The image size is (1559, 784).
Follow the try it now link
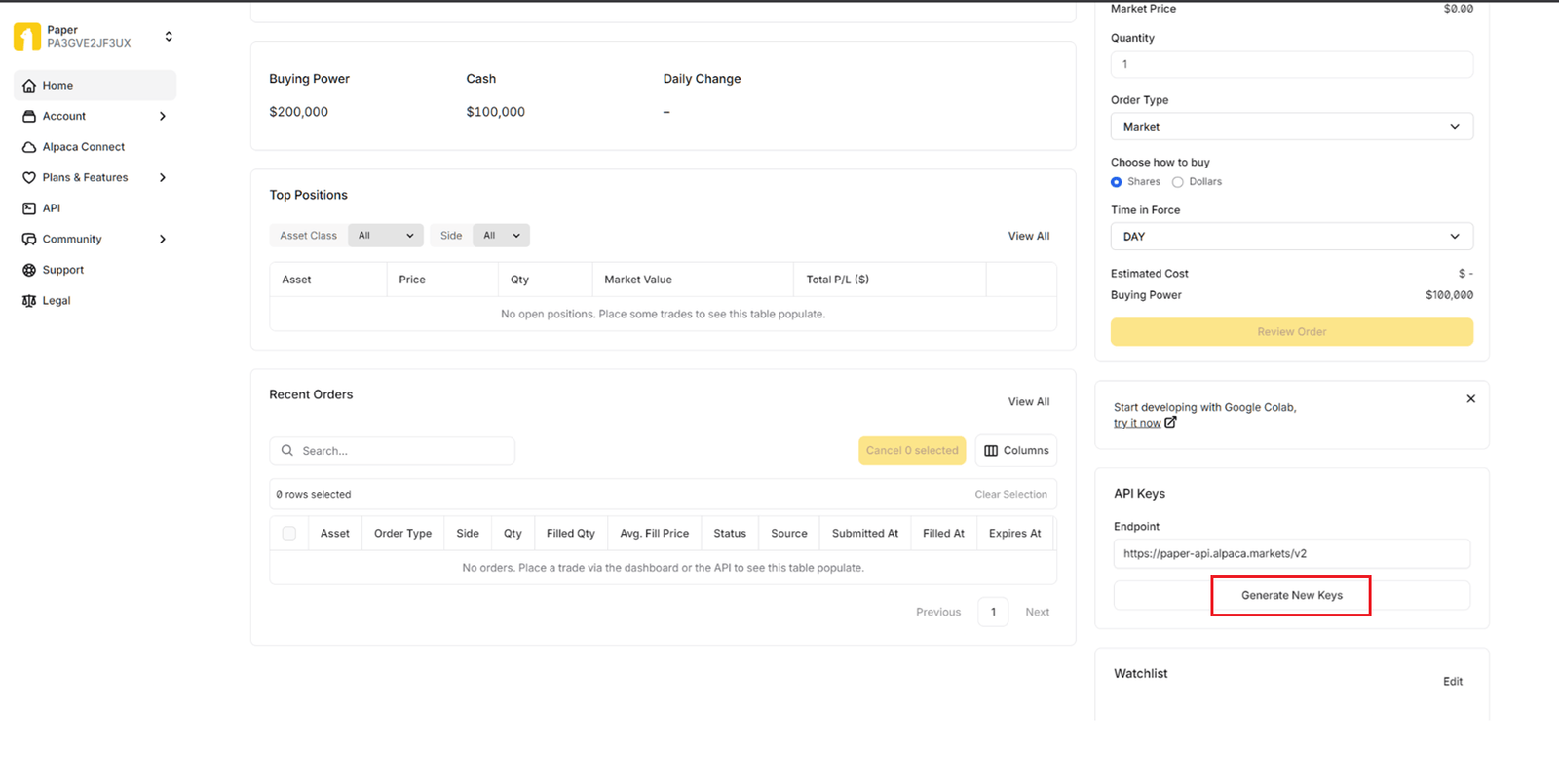pos(1137,423)
